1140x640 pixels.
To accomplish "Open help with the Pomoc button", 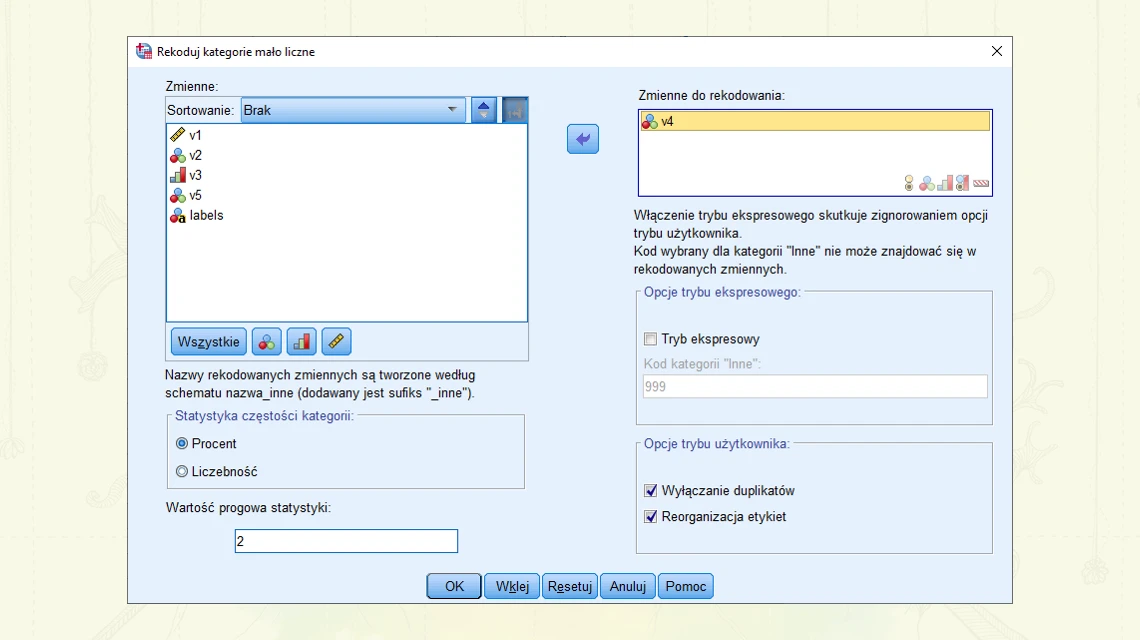I will click(686, 586).
